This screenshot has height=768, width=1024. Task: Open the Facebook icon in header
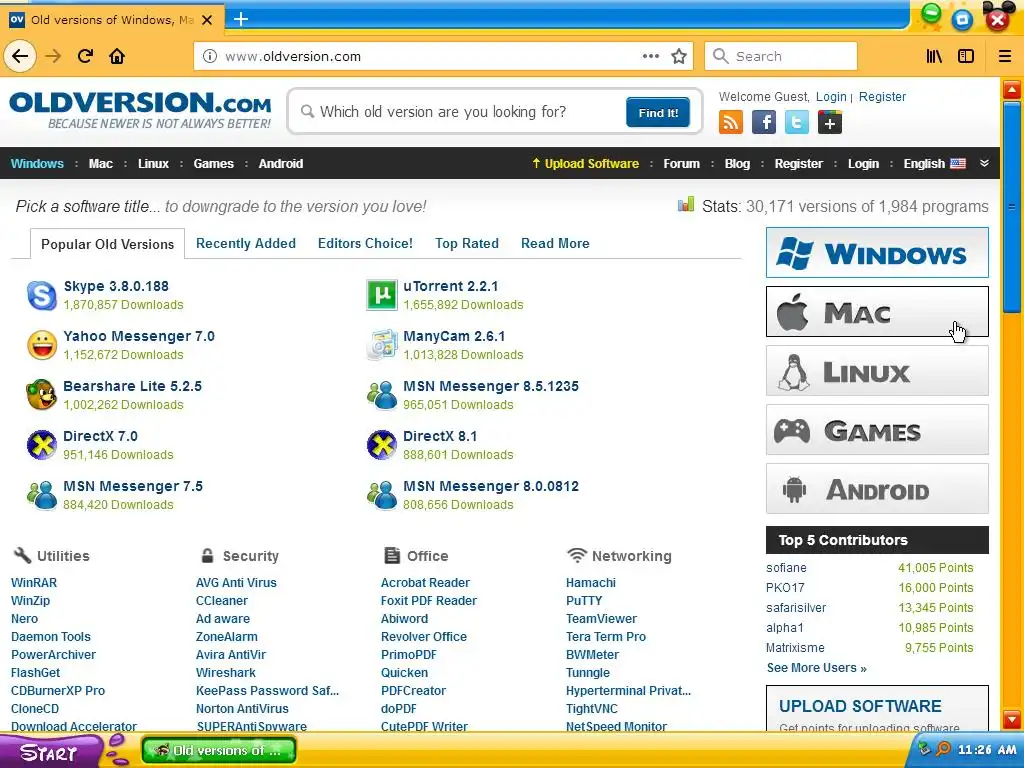763,122
